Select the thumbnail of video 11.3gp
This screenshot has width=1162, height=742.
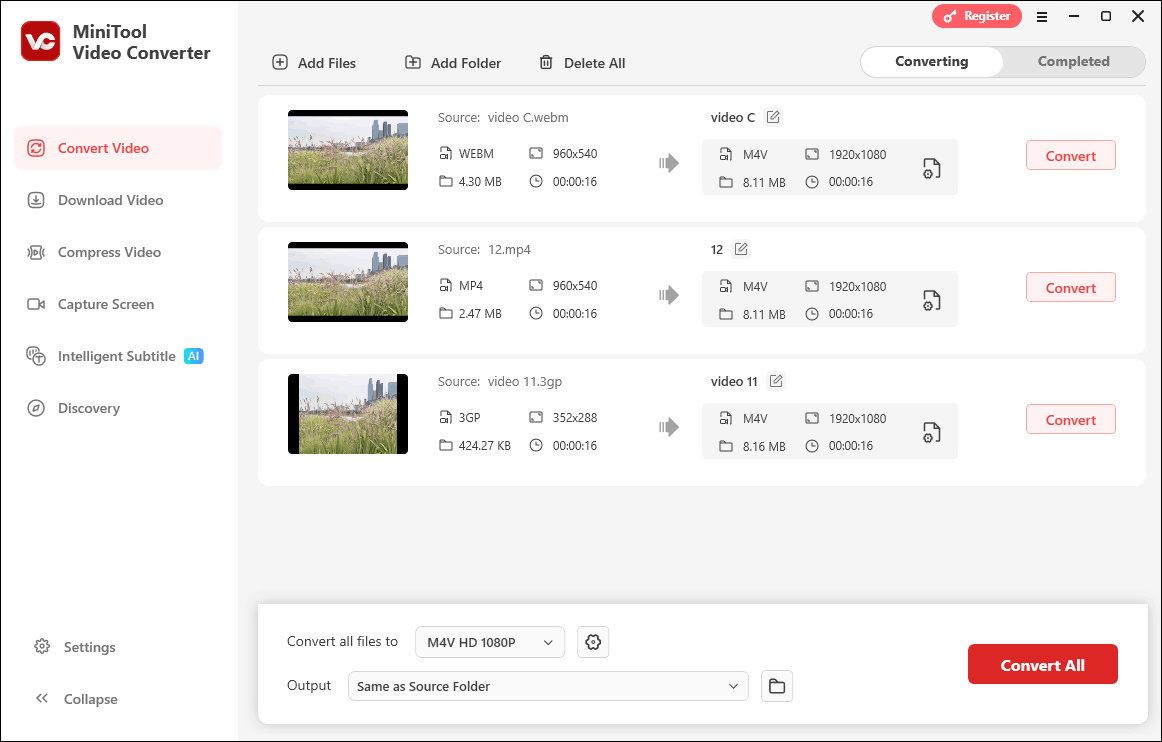click(x=347, y=414)
